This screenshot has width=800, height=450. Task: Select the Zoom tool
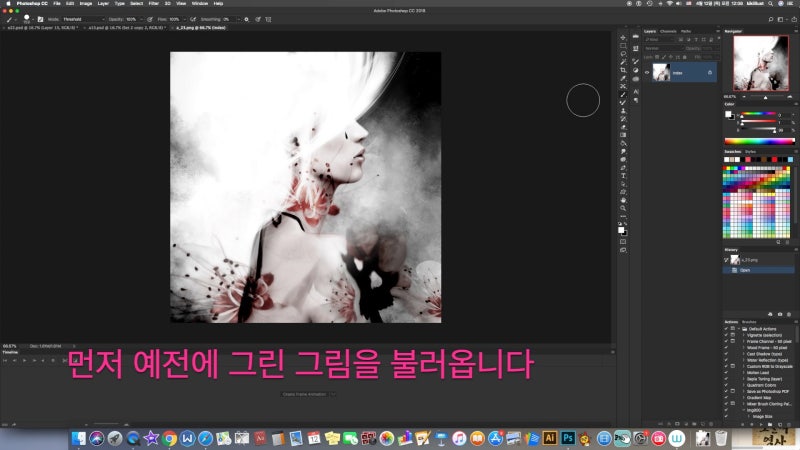point(623,208)
